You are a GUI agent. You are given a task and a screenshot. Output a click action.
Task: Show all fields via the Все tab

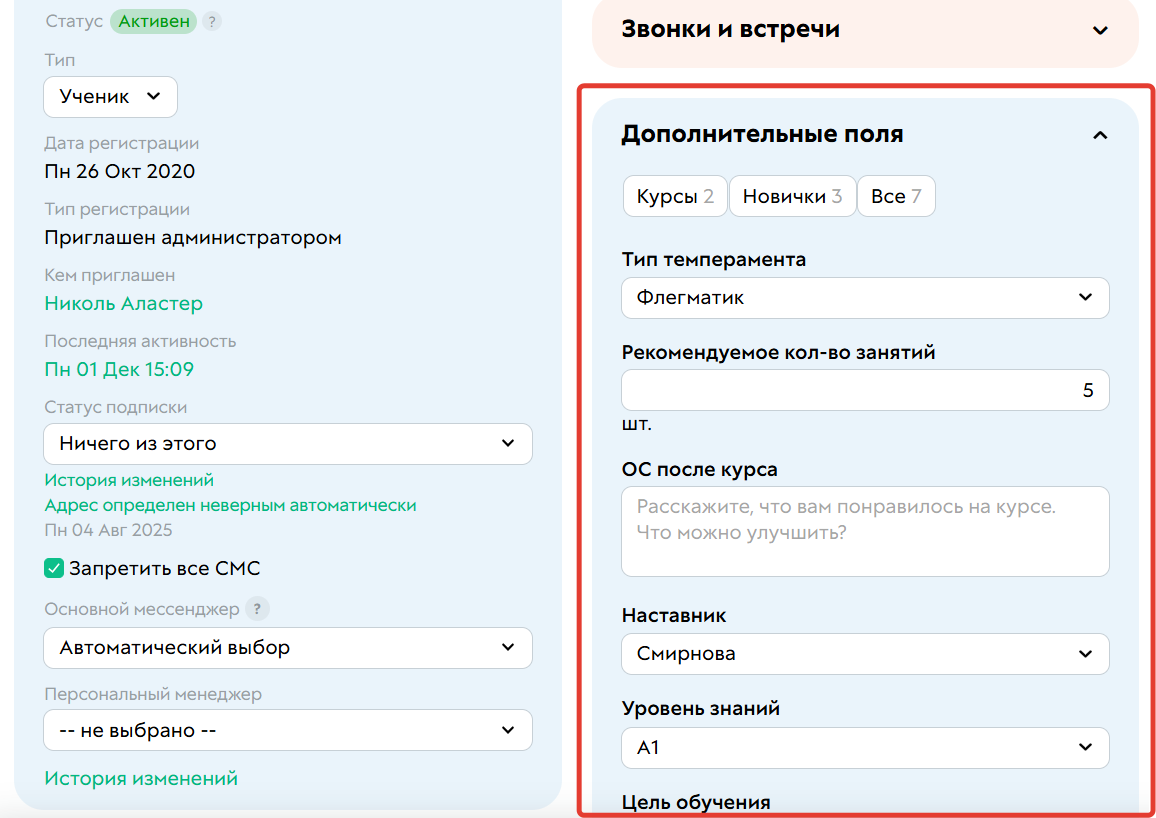pyautogui.click(x=896, y=195)
